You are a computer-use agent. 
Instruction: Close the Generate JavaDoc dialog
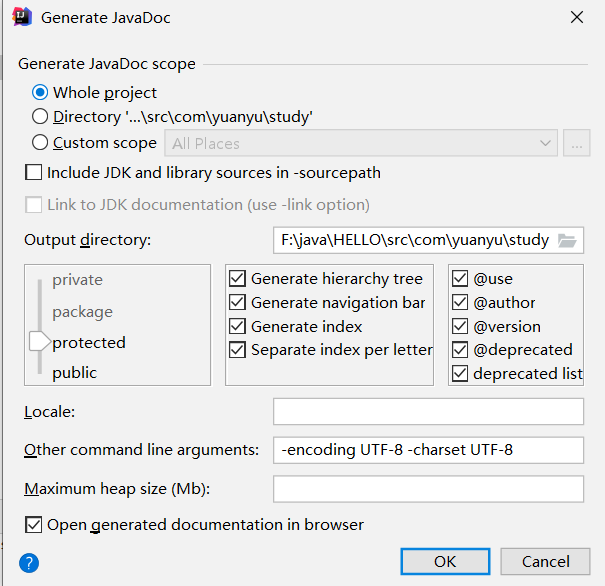[576, 17]
